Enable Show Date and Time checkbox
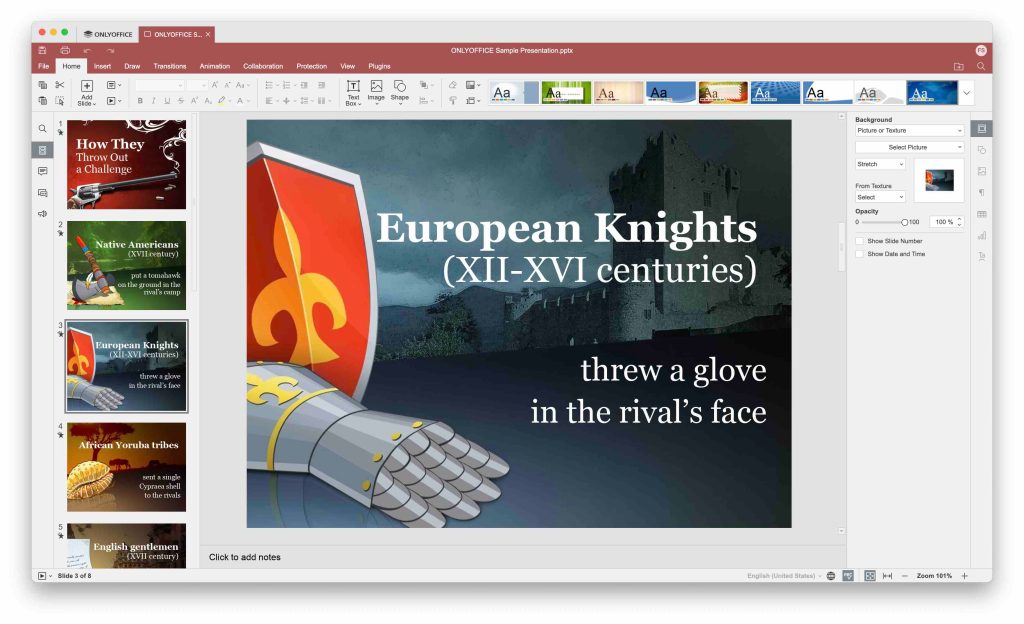This screenshot has height=624, width=1024. (x=859, y=254)
